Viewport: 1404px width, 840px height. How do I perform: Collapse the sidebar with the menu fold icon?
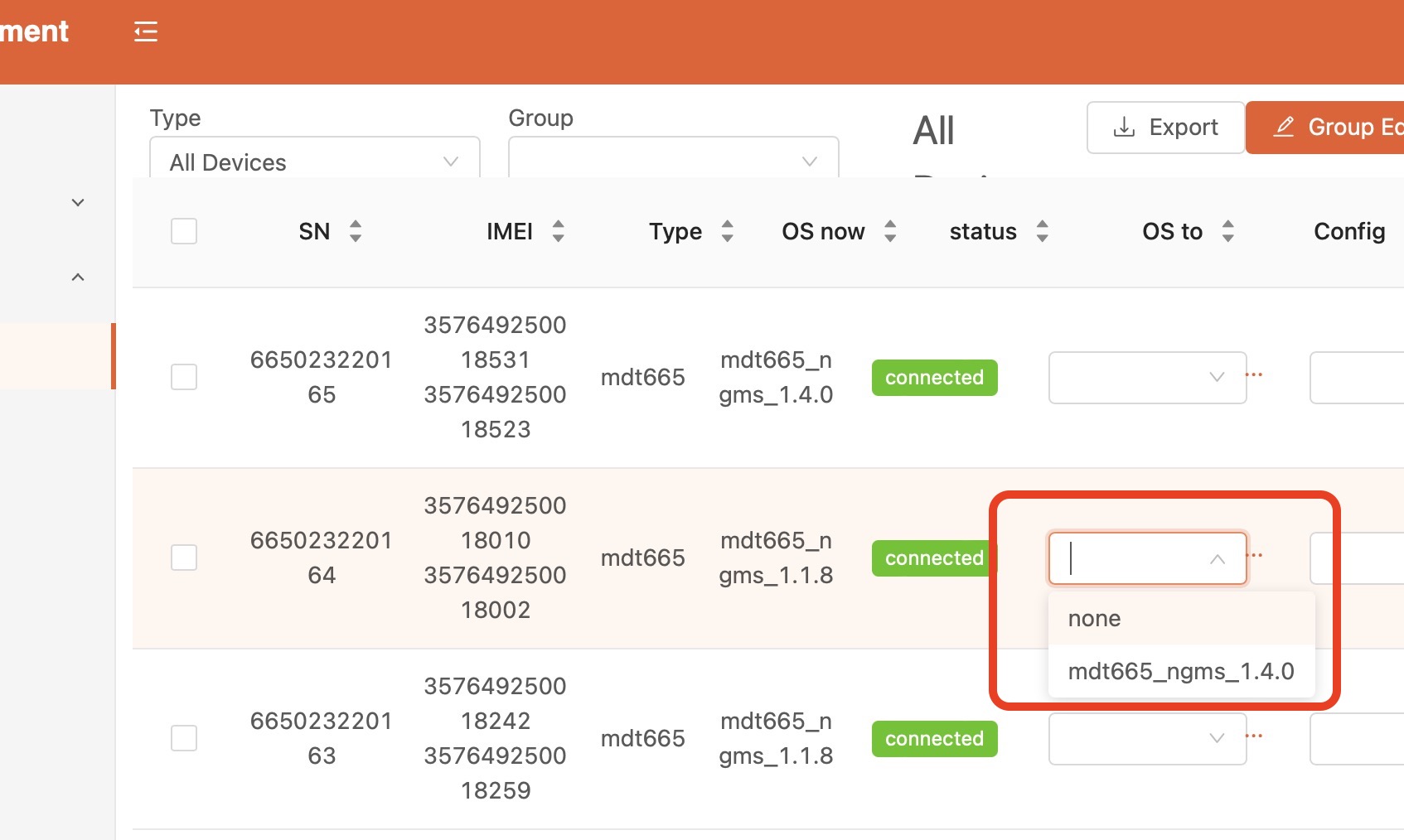pos(146,31)
